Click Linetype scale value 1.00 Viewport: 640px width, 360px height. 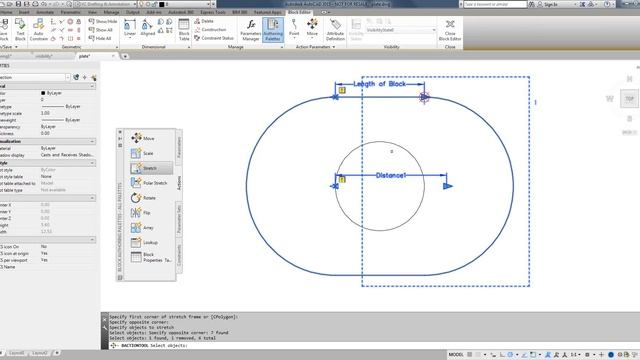45,113
